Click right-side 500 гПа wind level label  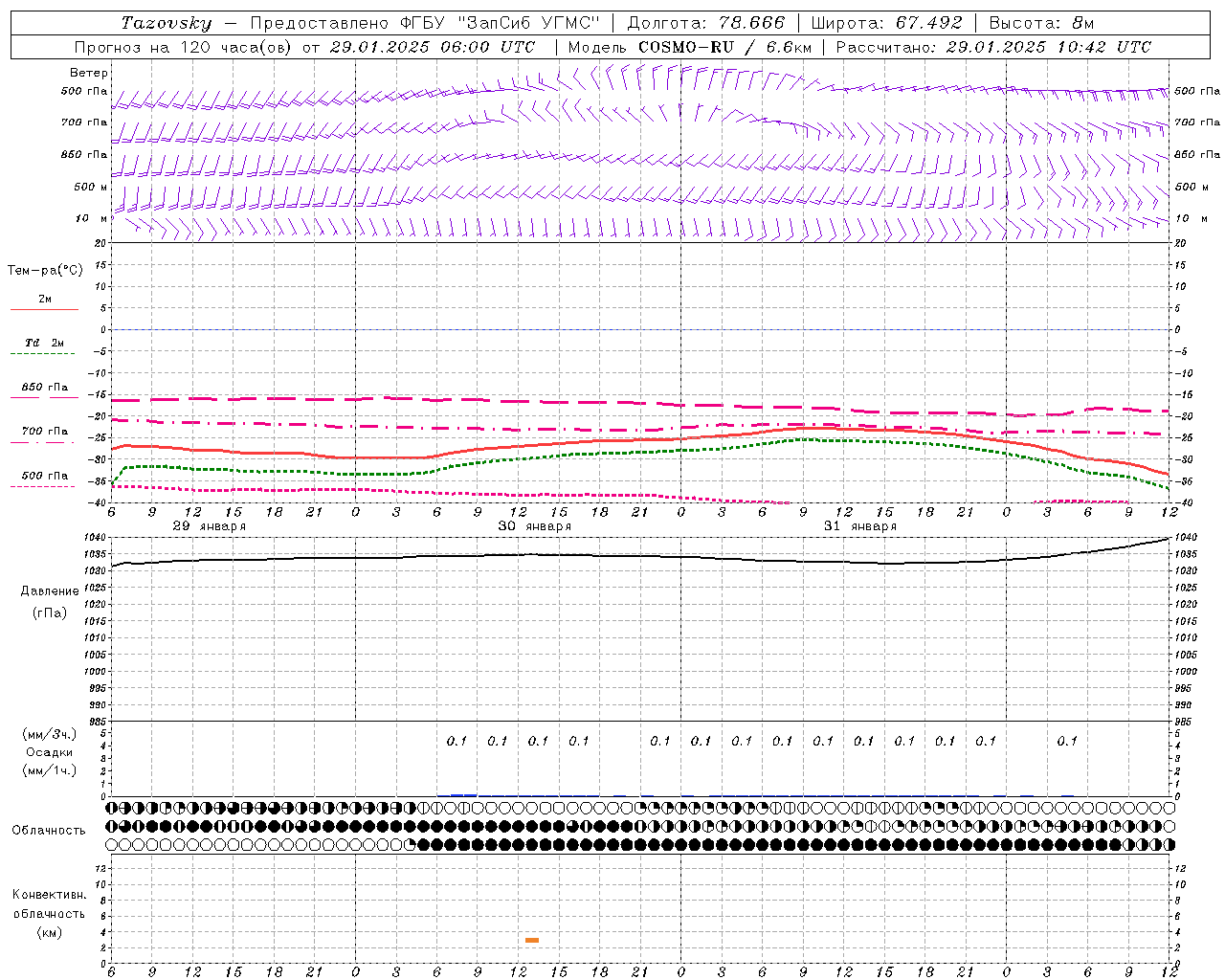pos(1197,92)
